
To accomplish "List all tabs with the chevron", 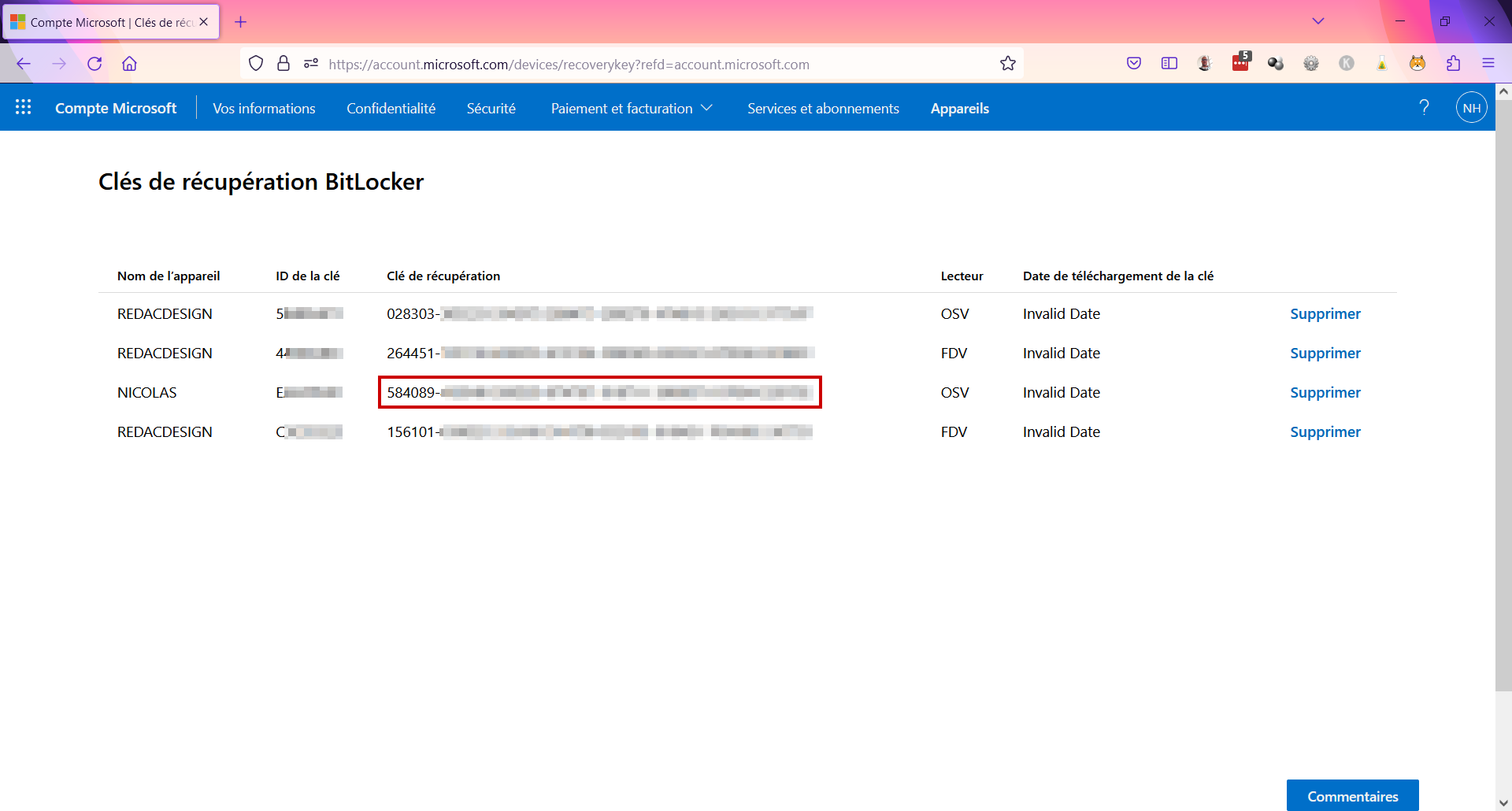I will coord(1318,21).
